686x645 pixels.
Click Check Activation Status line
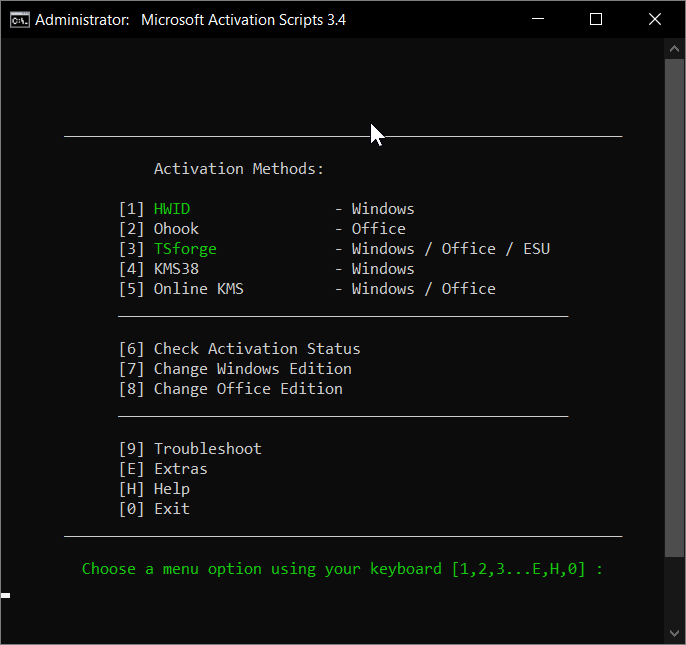tap(256, 349)
